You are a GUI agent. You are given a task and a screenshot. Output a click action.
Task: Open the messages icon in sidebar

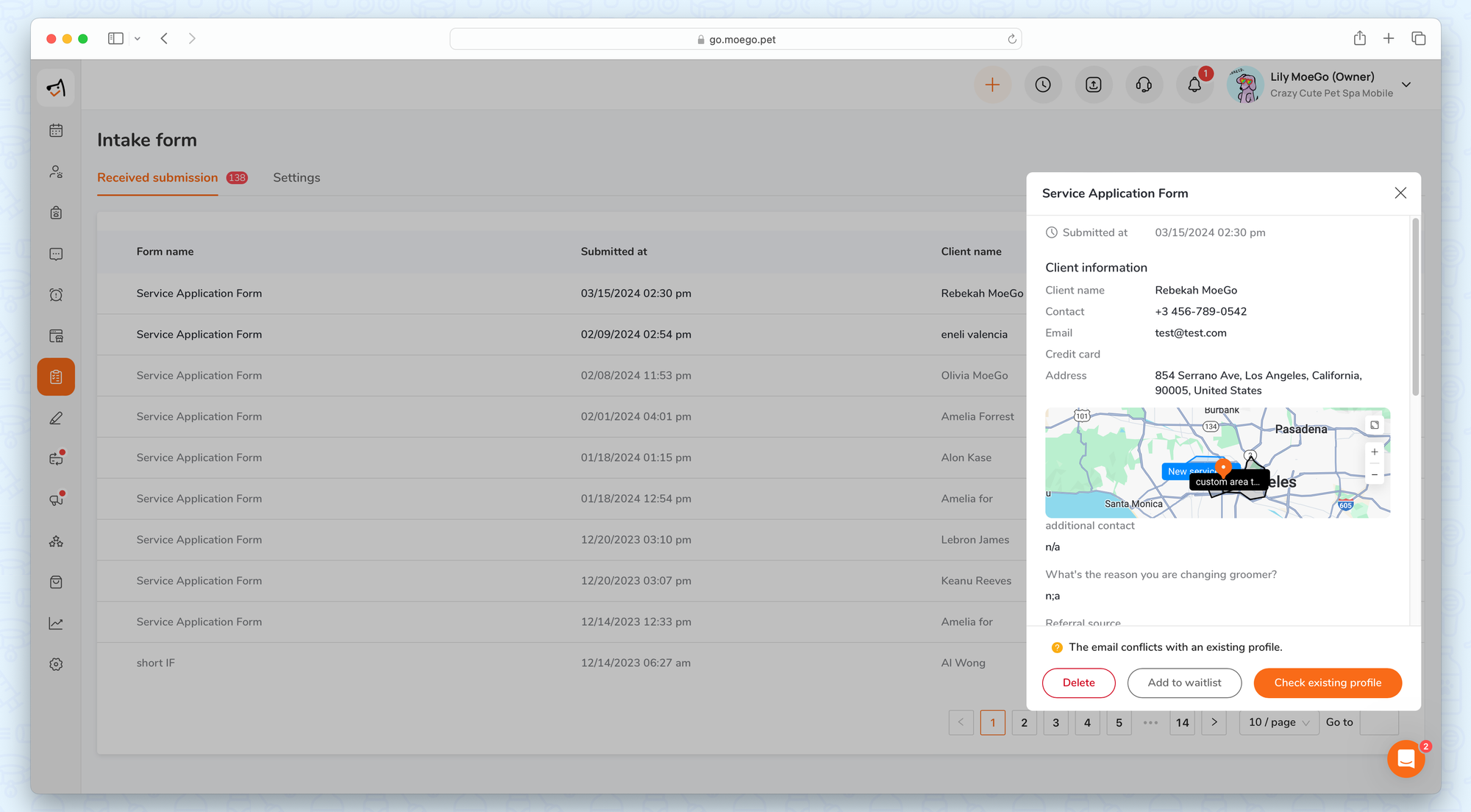[56, 254]
